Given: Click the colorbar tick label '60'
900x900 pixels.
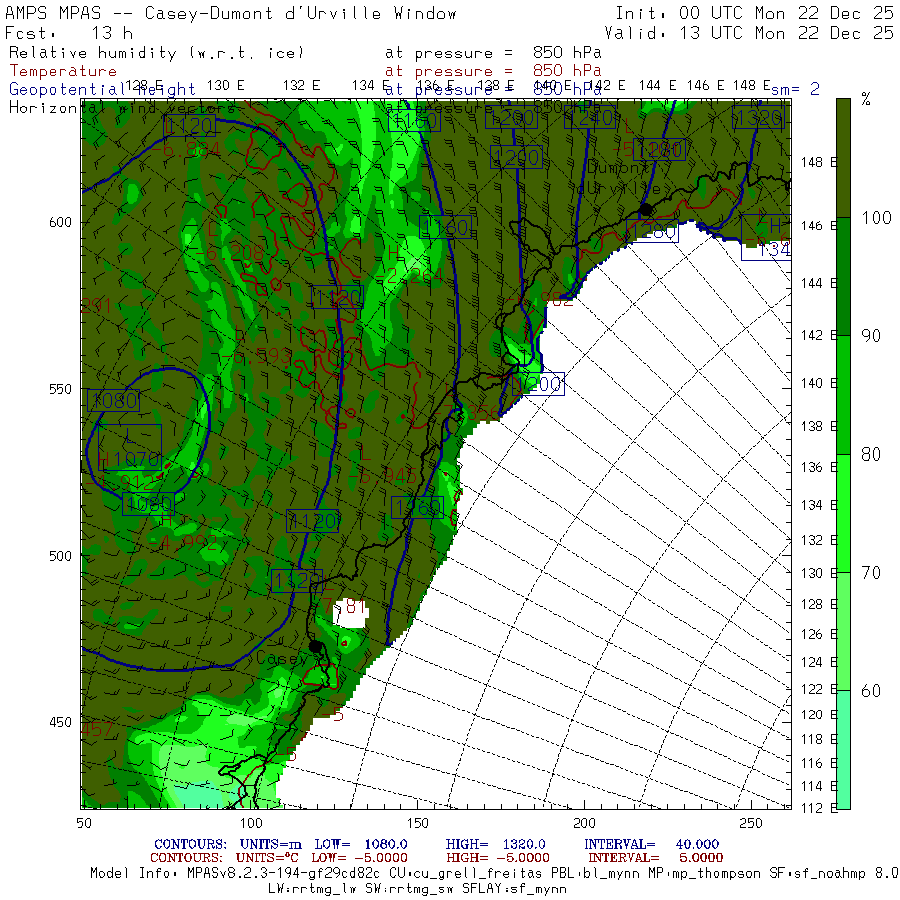Looking at the screenshot, I should [871, 691].
